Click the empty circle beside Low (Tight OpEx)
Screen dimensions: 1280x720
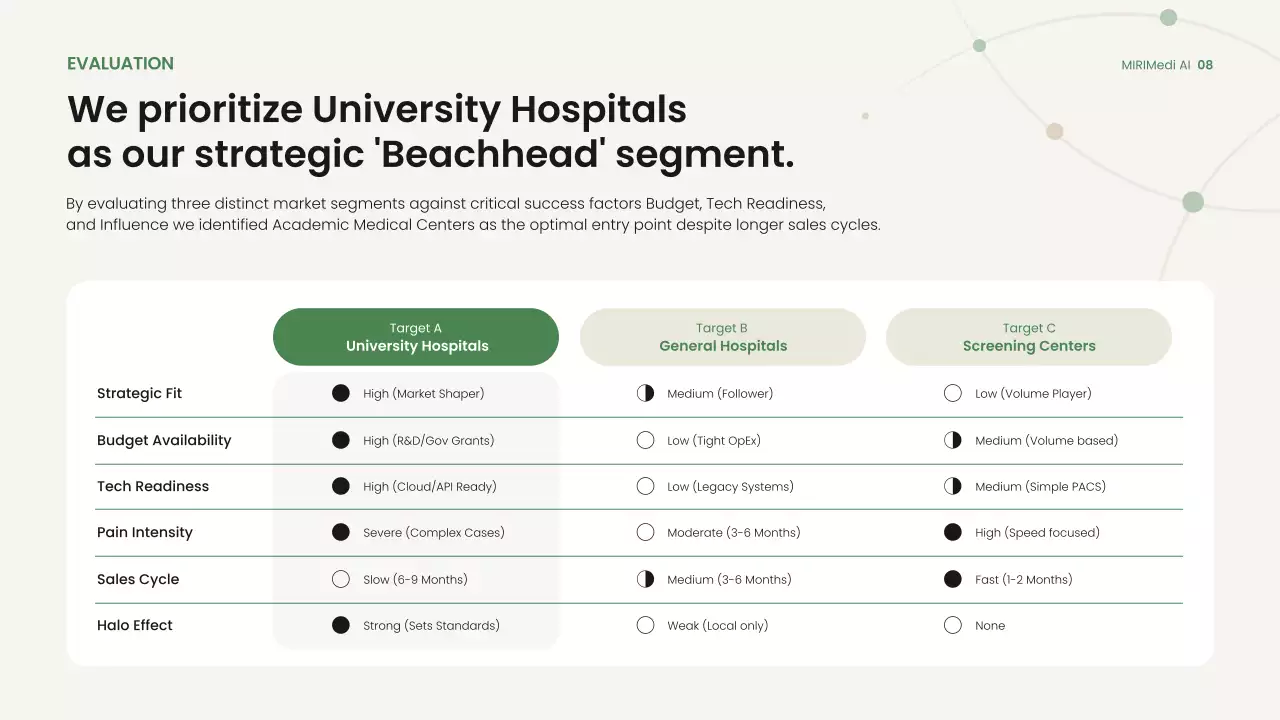[646, 440]
